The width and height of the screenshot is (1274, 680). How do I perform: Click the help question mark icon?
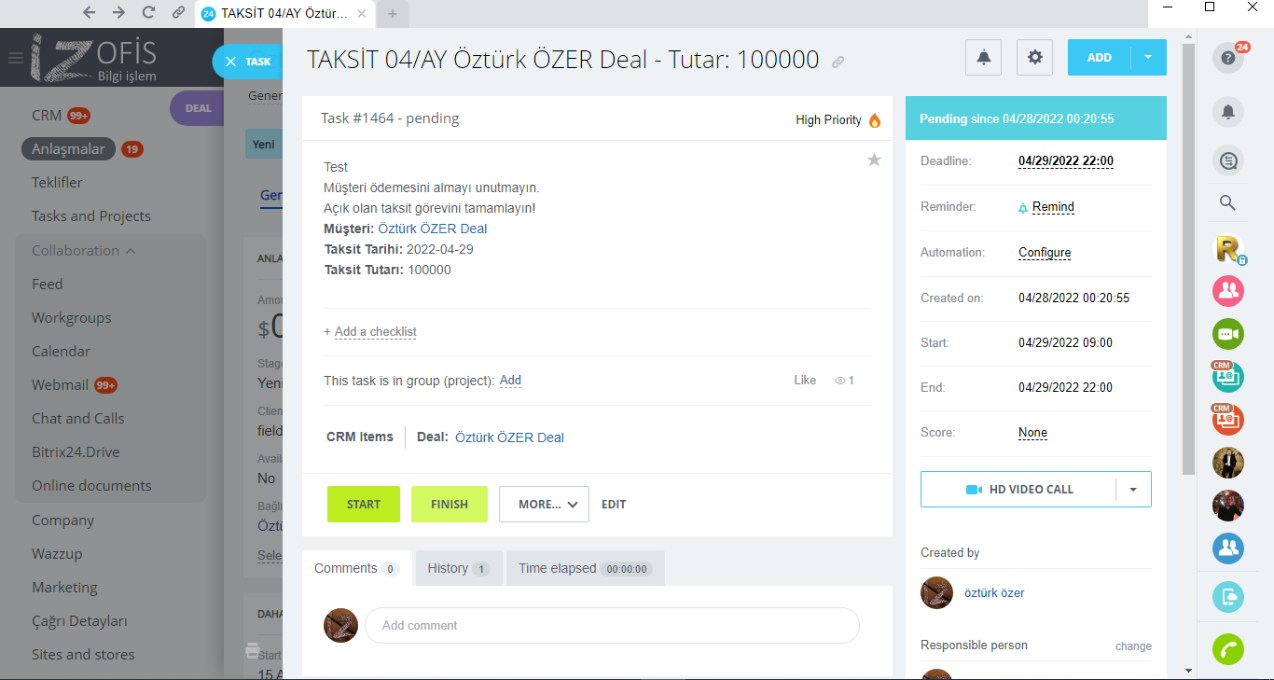pyautogui.click(x=1228, y=58)
